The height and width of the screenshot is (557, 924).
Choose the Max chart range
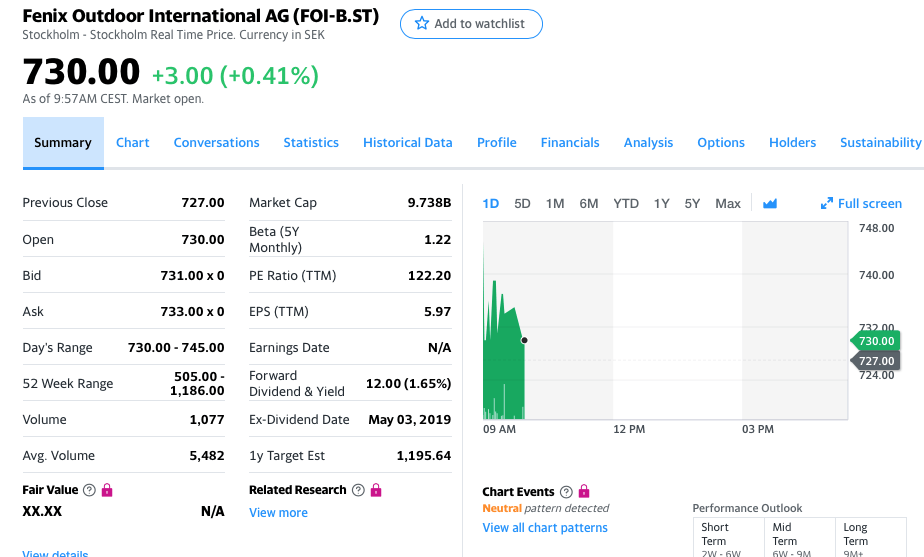click(x=728, y=204)
